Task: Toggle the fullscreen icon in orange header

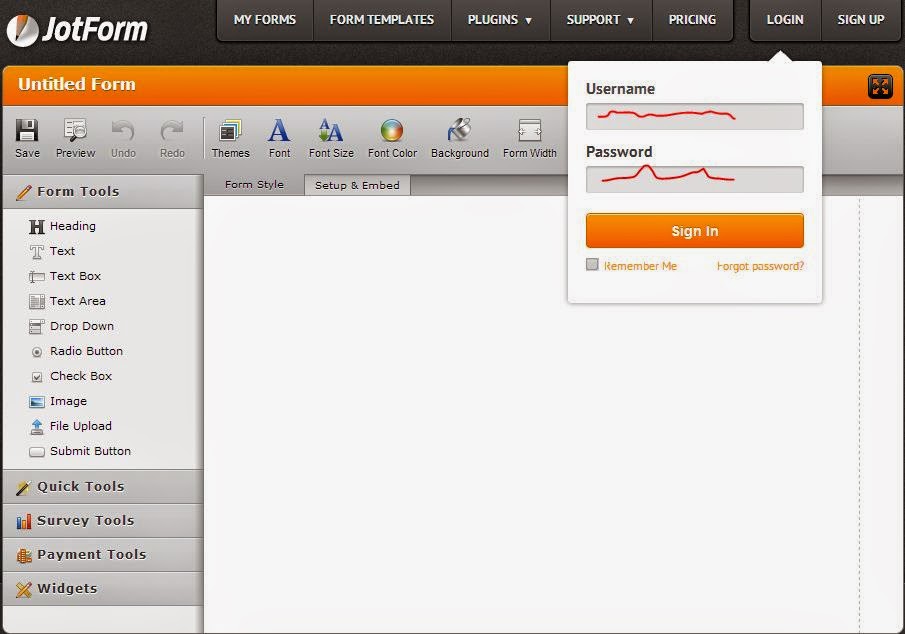Action: [880, 87]
